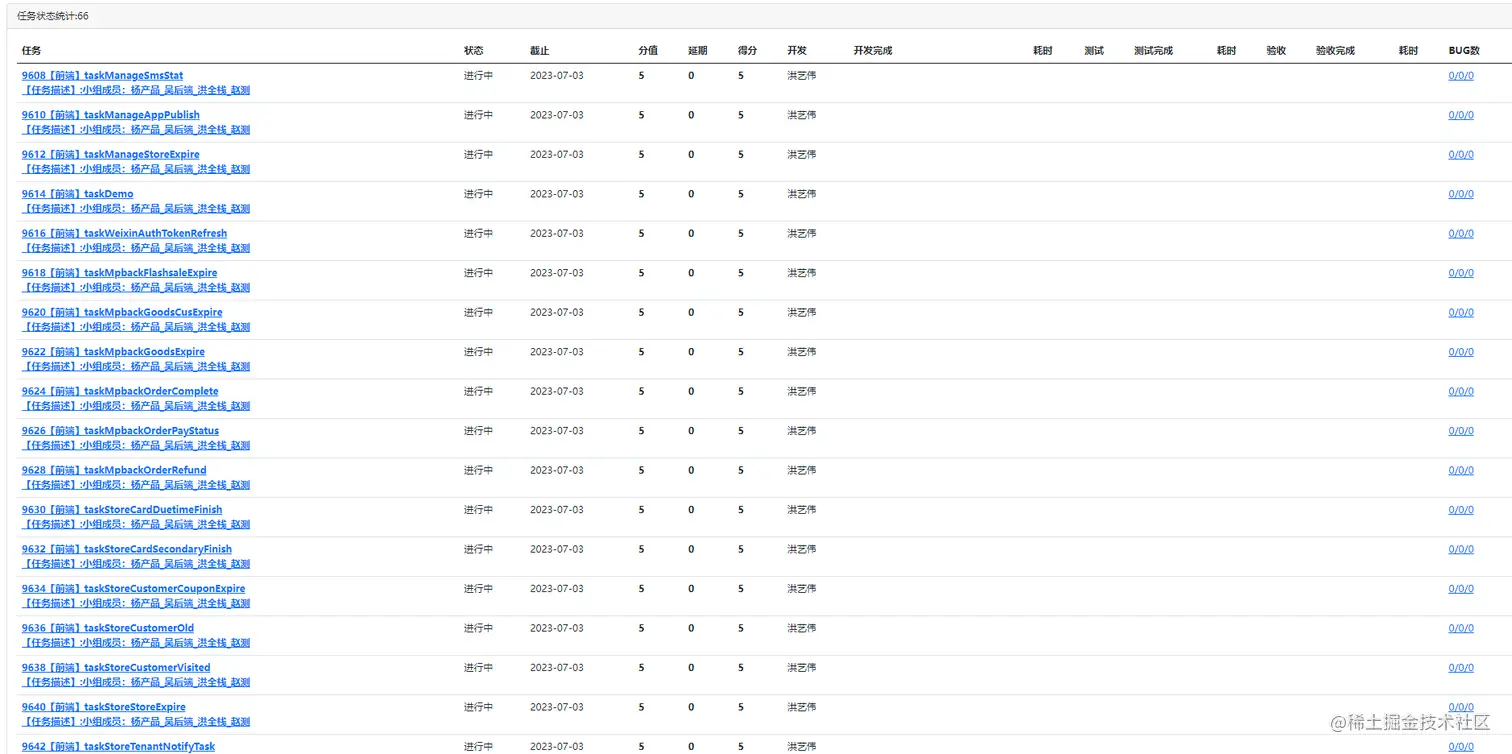Click the 0/0/0 BUG link for task 9618

(1461, 273)
